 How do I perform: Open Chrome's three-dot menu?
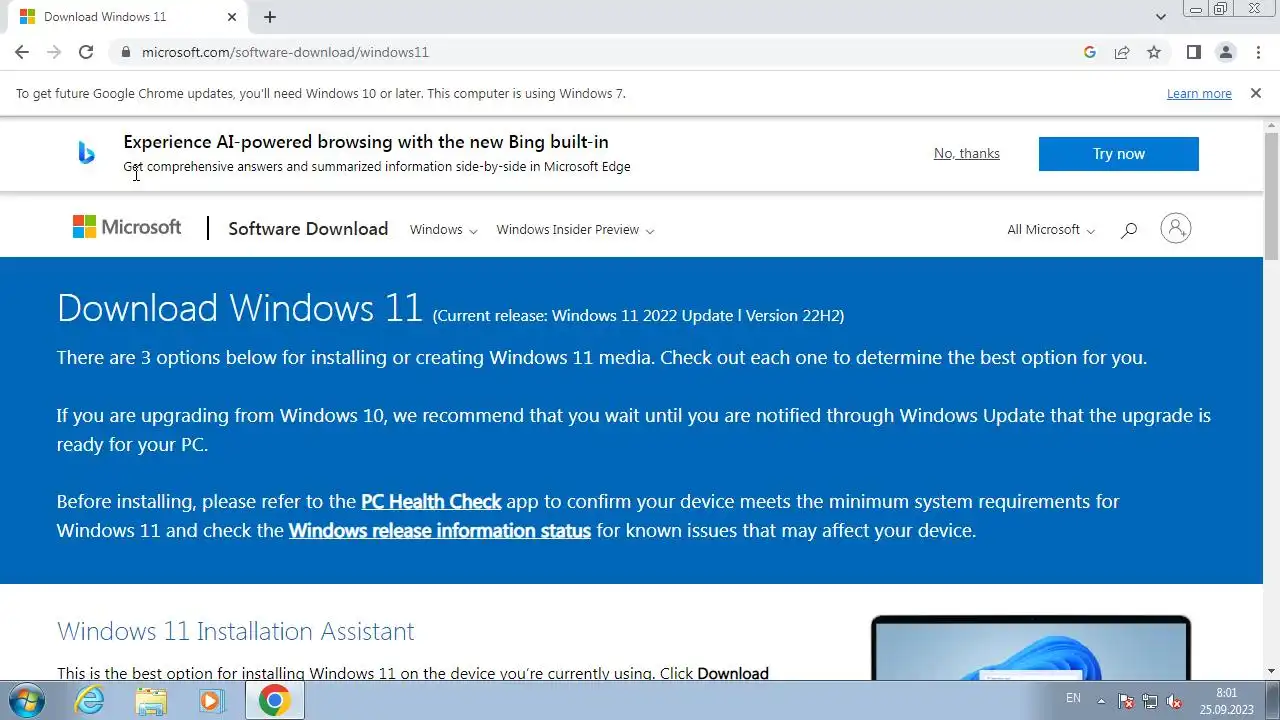pos(1258,52)
